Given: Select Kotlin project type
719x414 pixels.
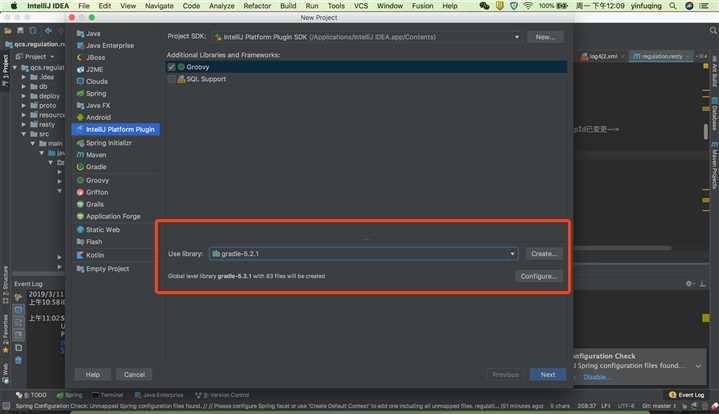Looking at the screenshot, I should click(x=95, y=255).
